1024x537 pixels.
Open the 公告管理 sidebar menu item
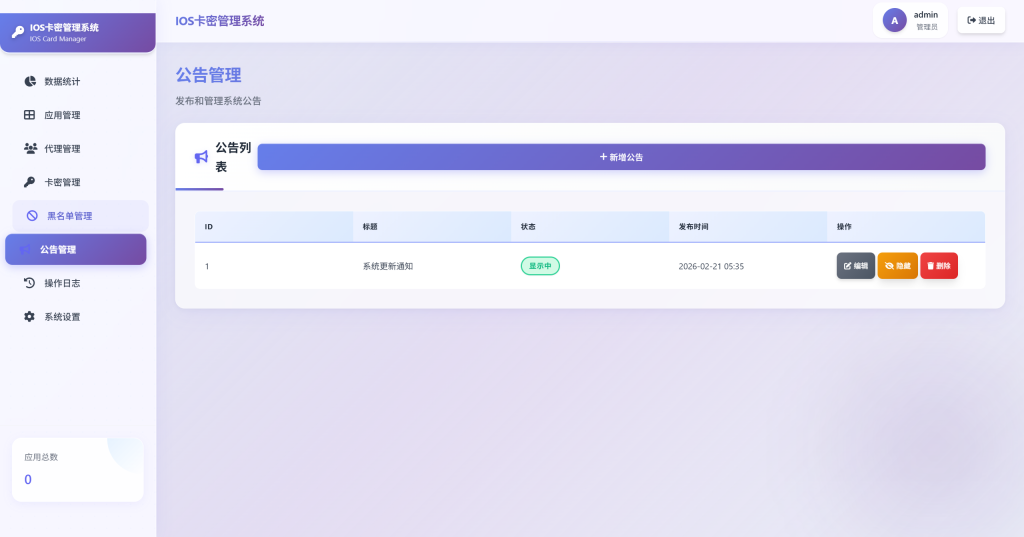(x=75, y=249)
